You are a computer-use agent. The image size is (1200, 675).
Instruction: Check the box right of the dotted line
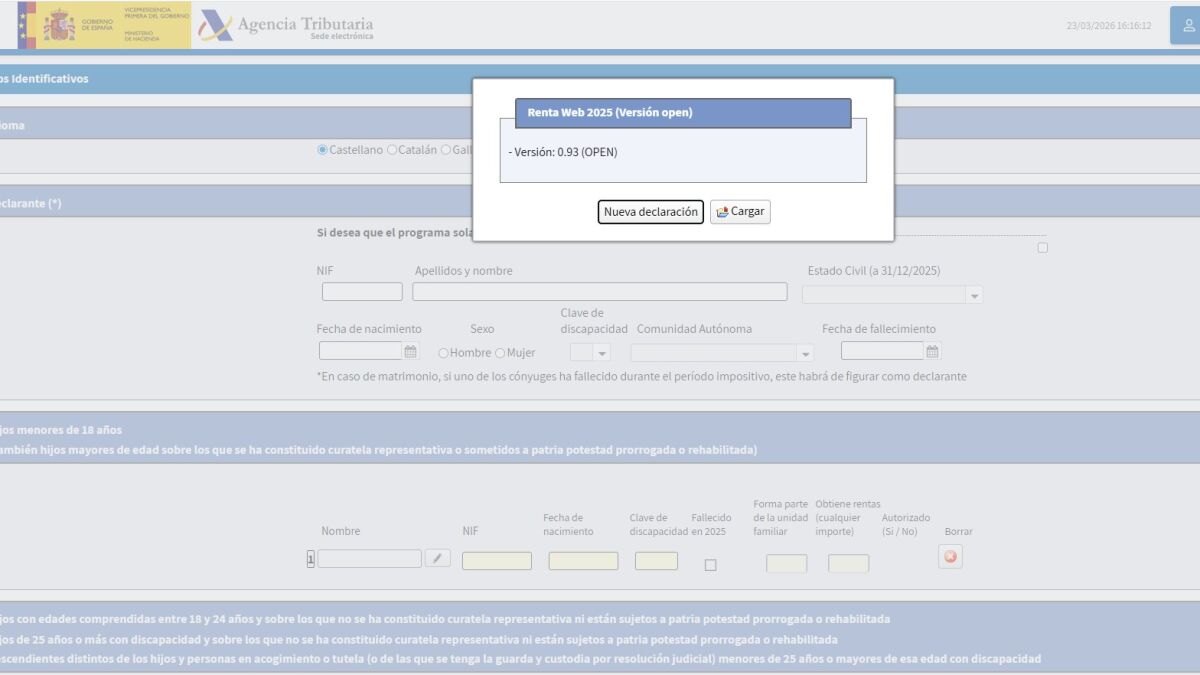(x=1043, y=247)
